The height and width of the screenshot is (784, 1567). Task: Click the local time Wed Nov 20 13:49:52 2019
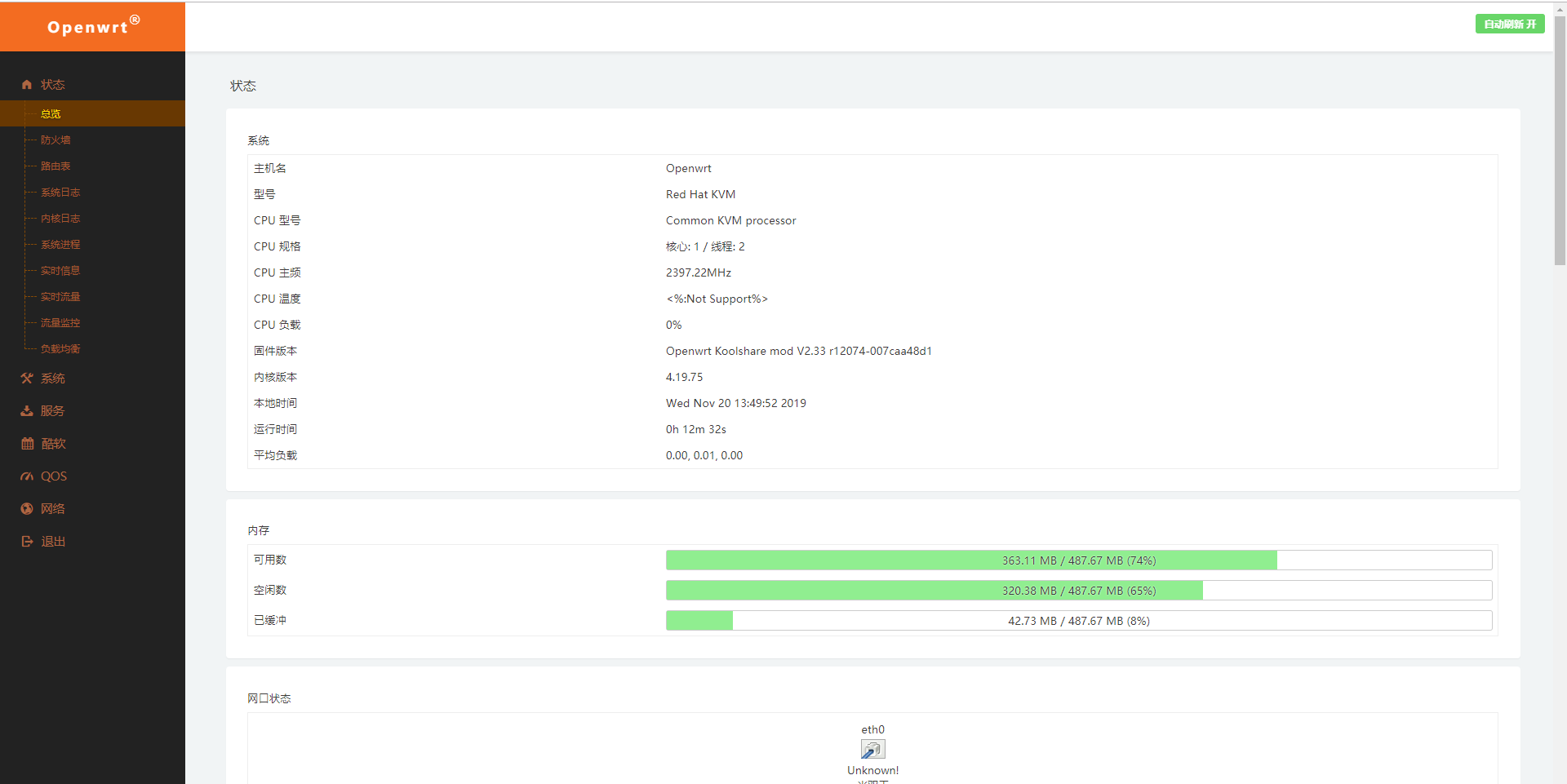tap(735, 403)
